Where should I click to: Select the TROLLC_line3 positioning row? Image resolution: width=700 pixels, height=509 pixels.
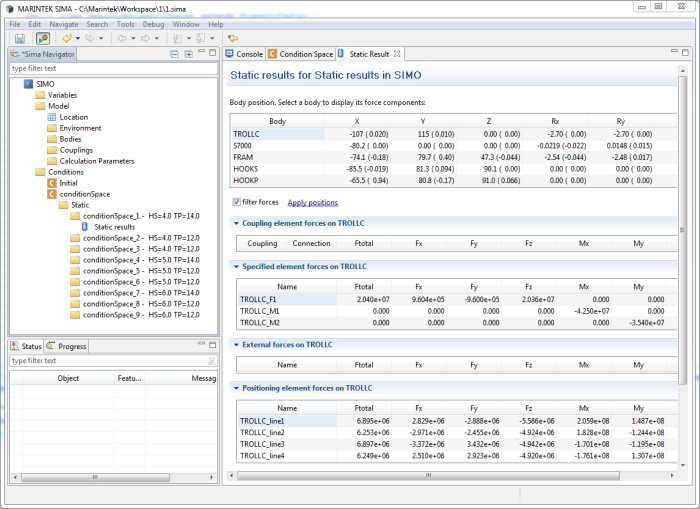[x=262, y=444]
